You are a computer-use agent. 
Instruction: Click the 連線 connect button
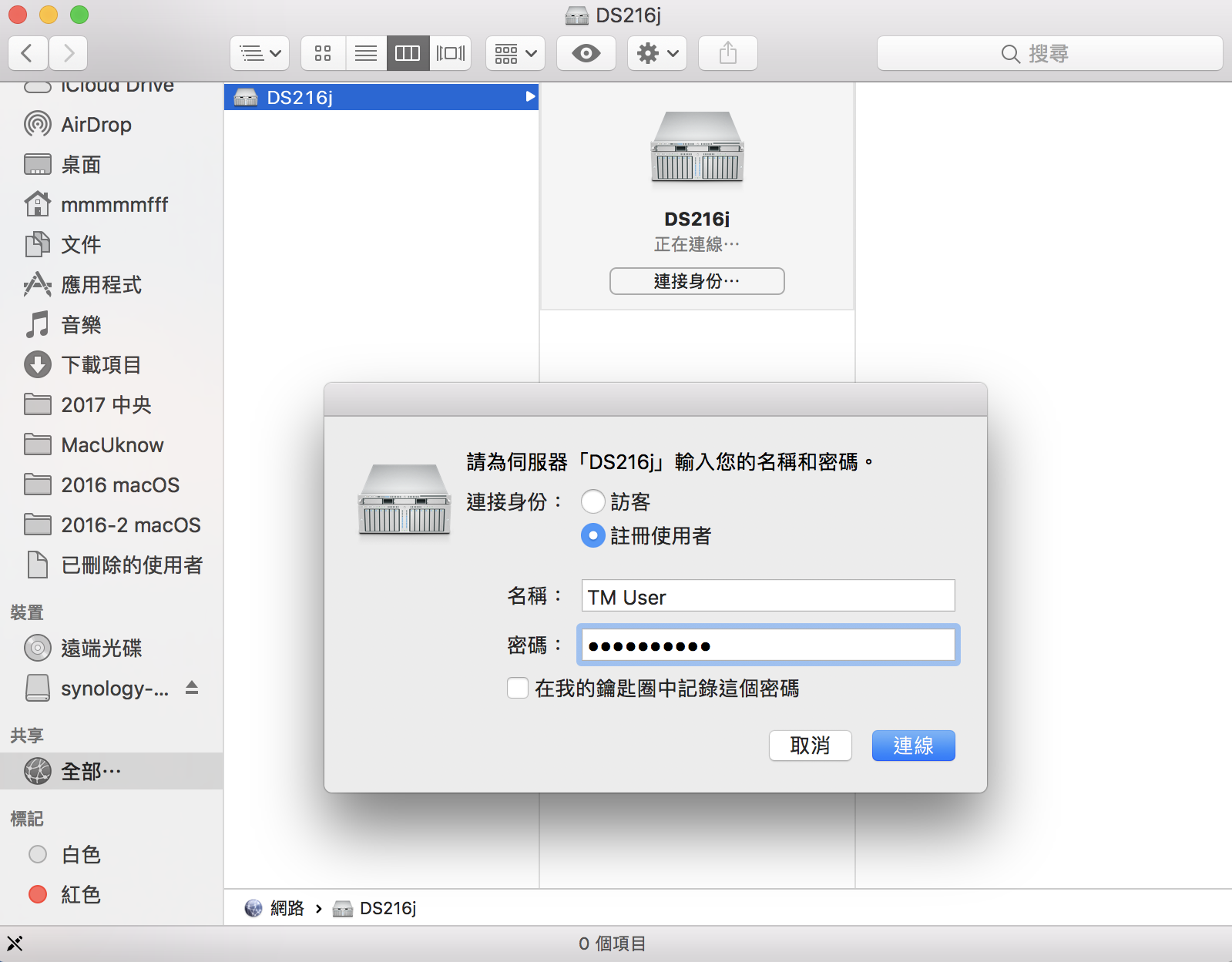(x=913, y=745)
